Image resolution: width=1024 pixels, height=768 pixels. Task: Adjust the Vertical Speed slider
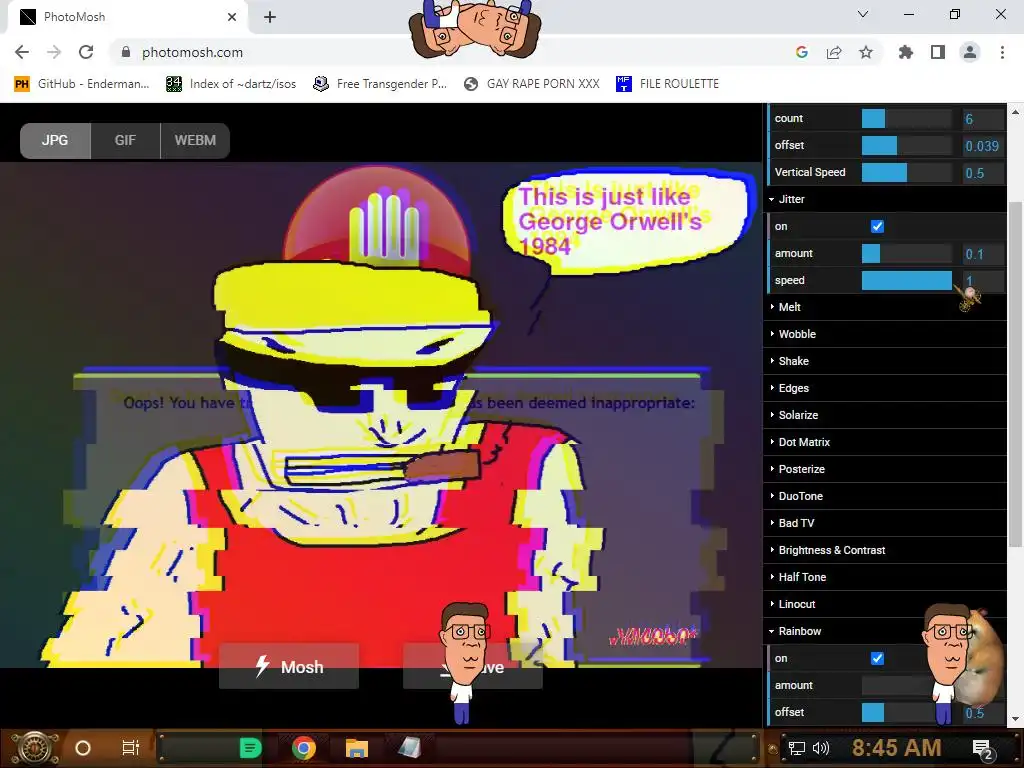(906, 172)
